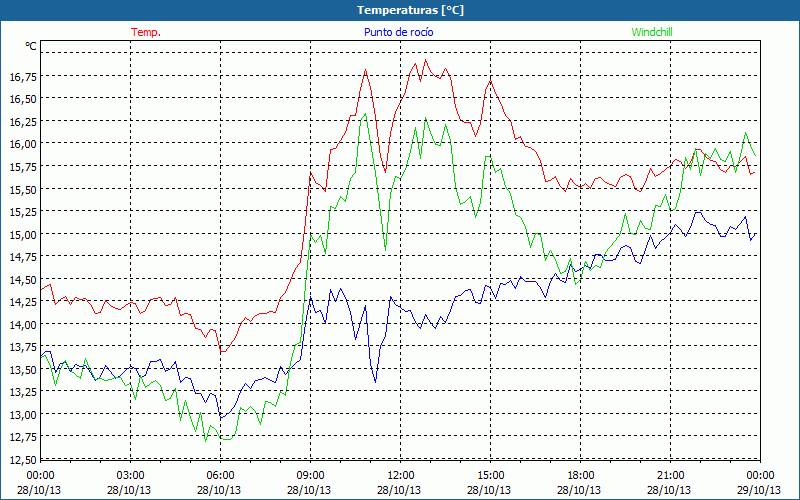Screen dimensions: 800x500
Task: Click the 15,50 y-axis value
Action: (23, 190)
